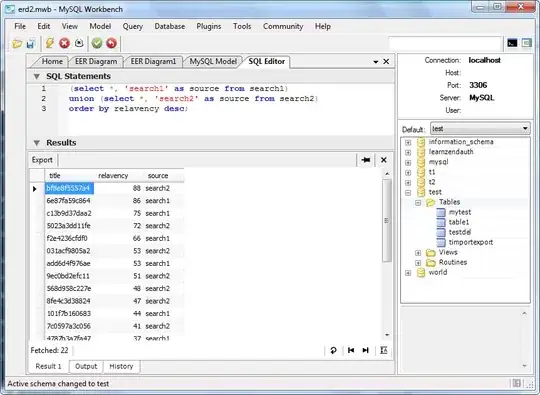This screenshot has width=540, height=395.
Task: Open the Default schema dropdown
Action: coord(480,128)
